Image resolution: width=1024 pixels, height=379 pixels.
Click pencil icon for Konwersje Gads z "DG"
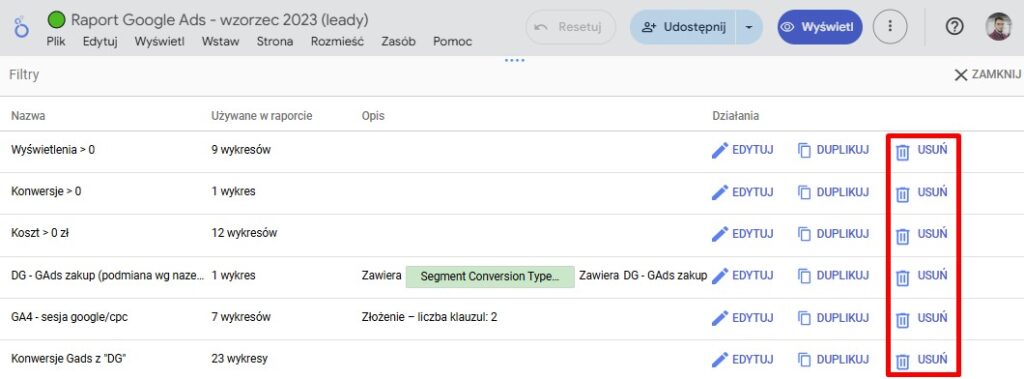tap(719, 359)
